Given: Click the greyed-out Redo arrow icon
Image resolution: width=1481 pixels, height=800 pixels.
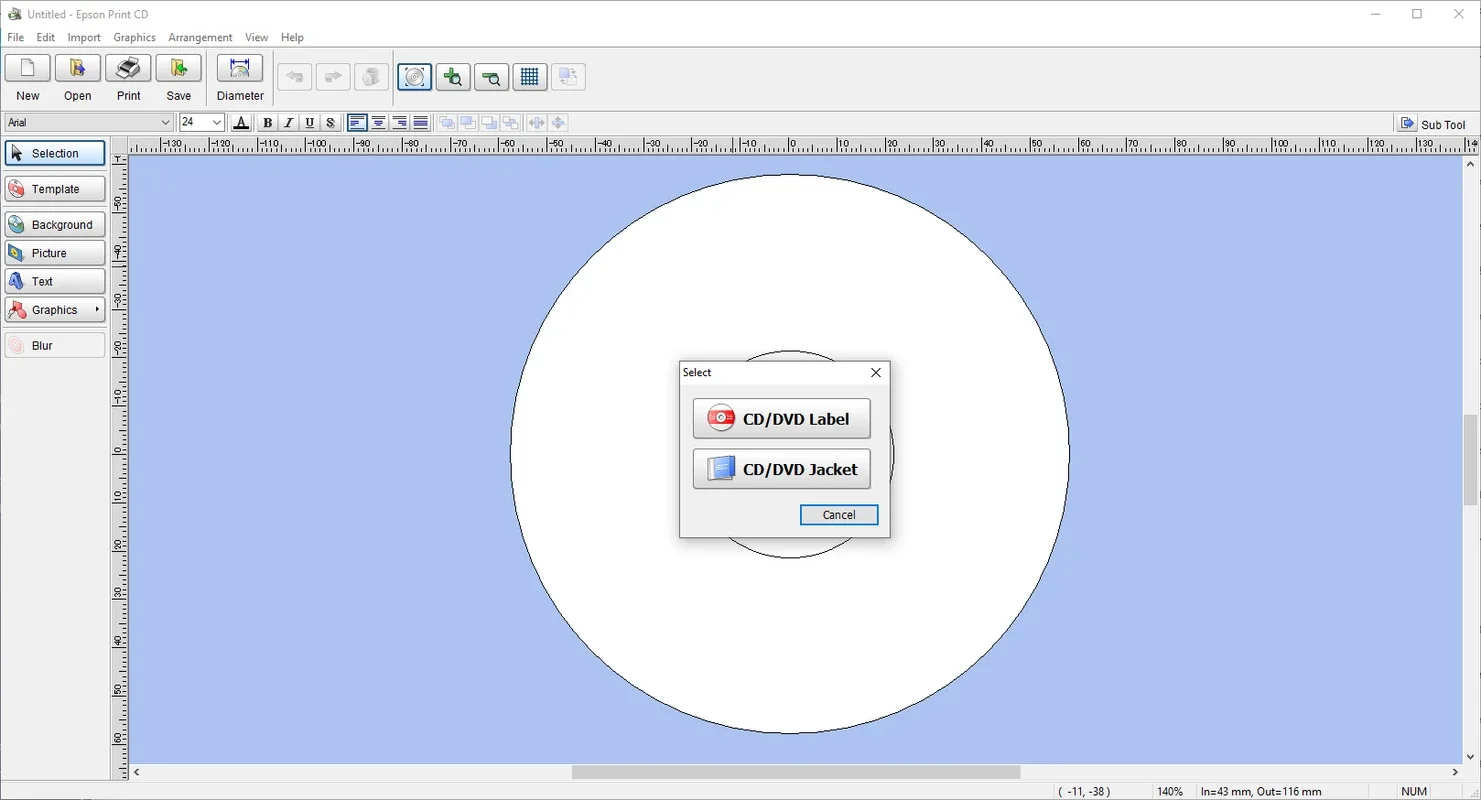Looking at the screenshot, I should [x=333, y=77].
